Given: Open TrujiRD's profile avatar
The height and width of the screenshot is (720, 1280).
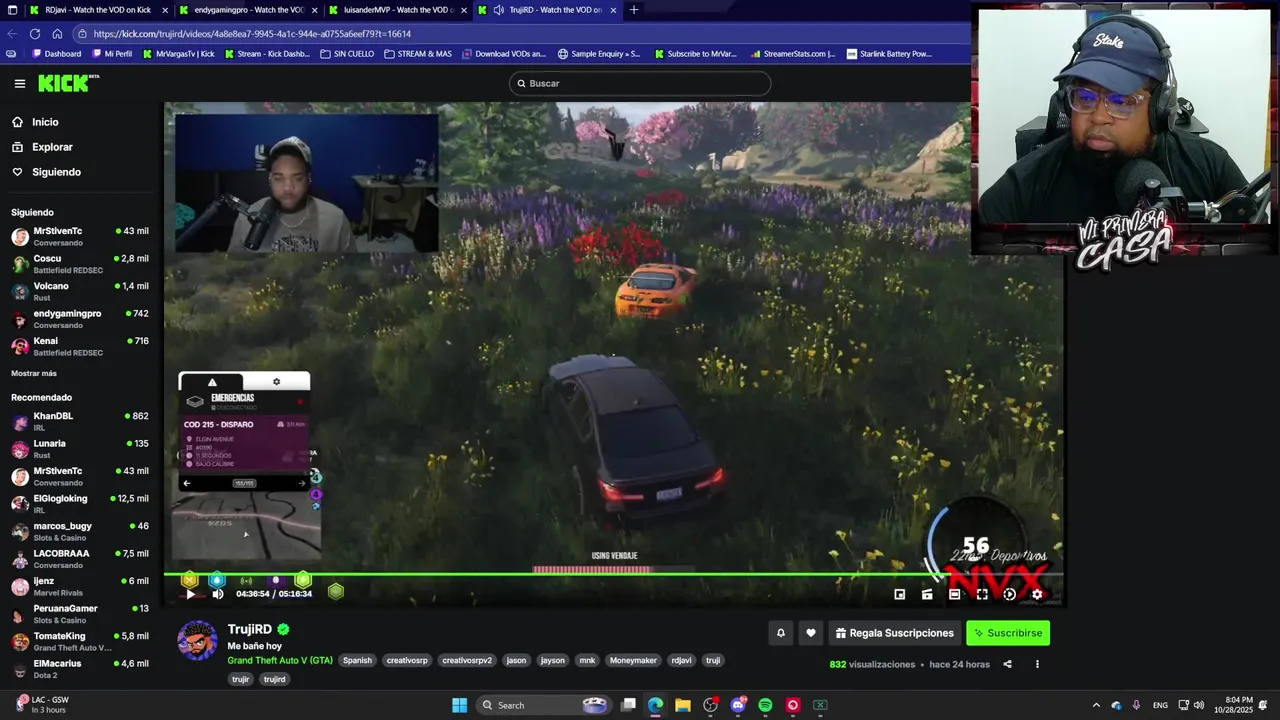Looking at the screenshot, I should click(x=197, y=641).
